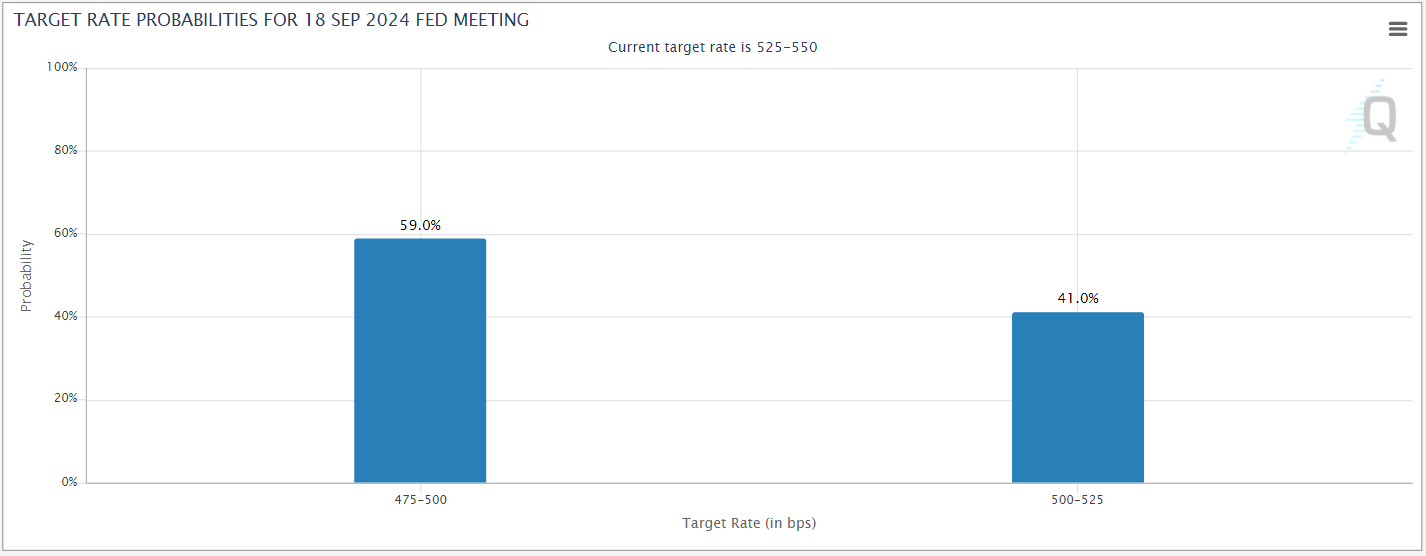
Task: Click the chart title about 18 Sep 2024 meeting
Action: click(272, 20)
